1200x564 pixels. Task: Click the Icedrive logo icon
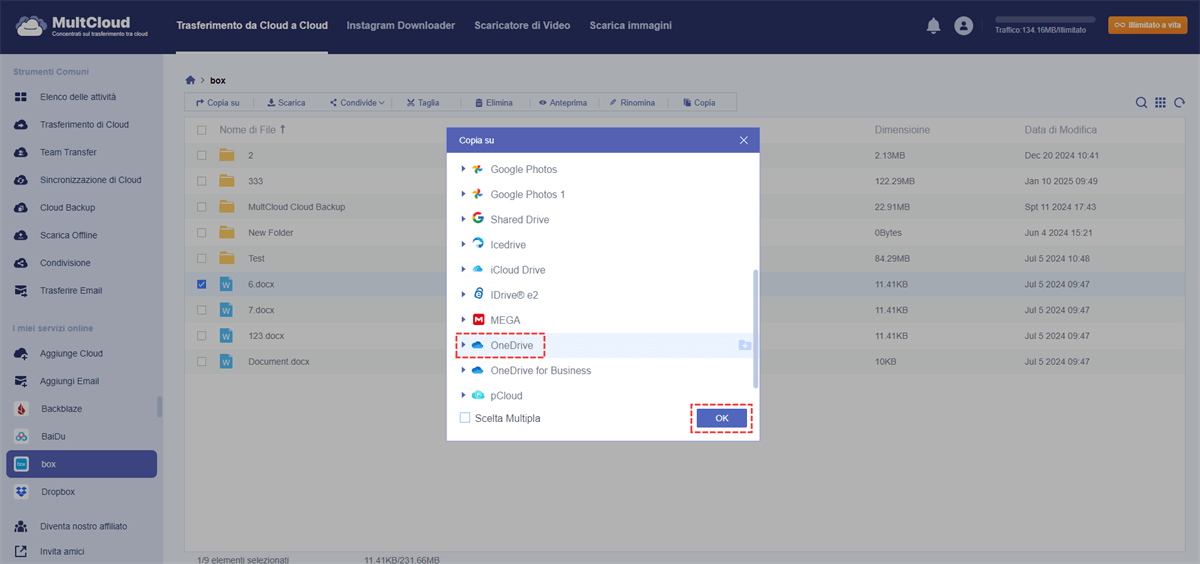478,244
